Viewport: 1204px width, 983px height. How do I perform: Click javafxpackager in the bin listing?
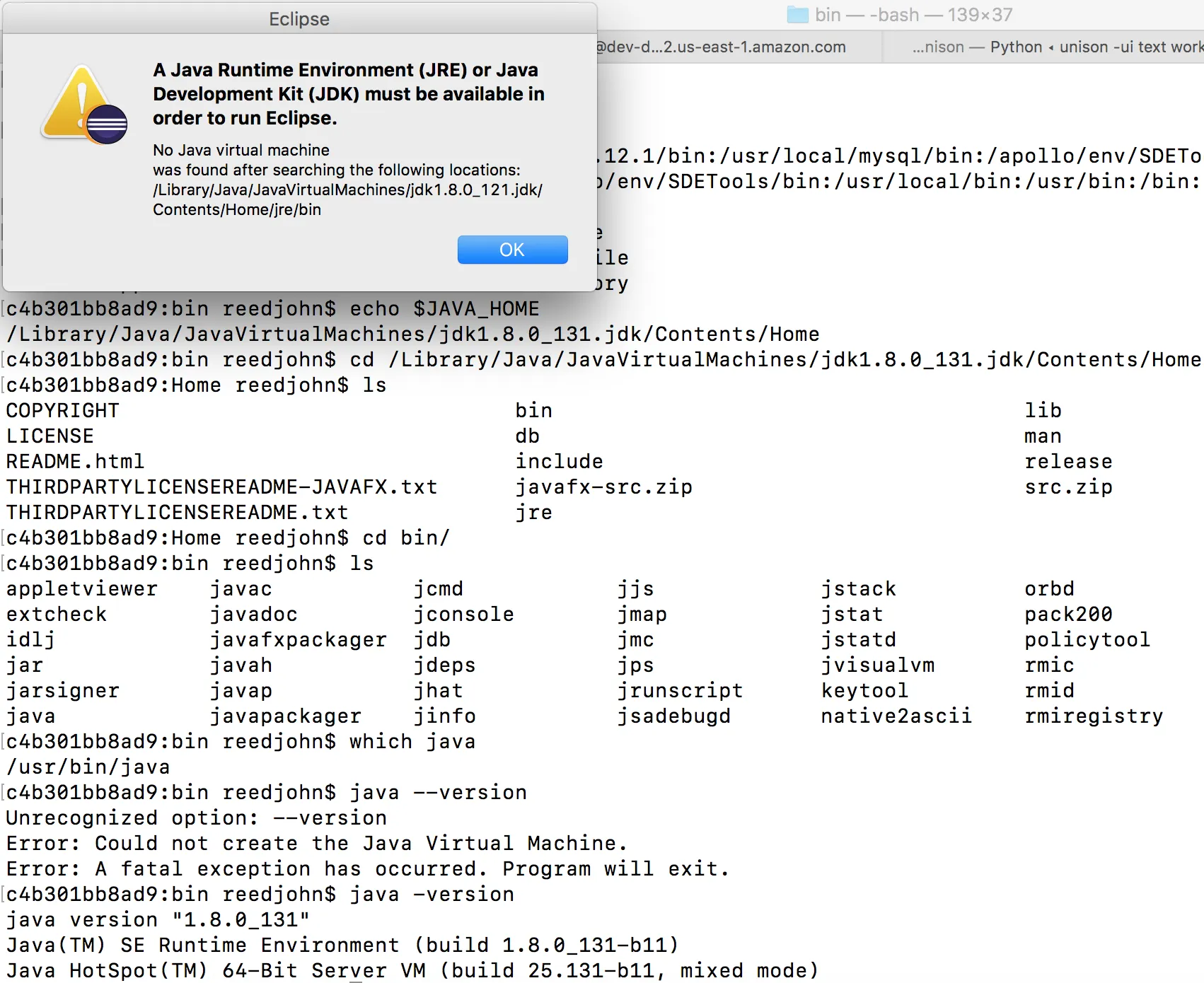click(299, 640)
